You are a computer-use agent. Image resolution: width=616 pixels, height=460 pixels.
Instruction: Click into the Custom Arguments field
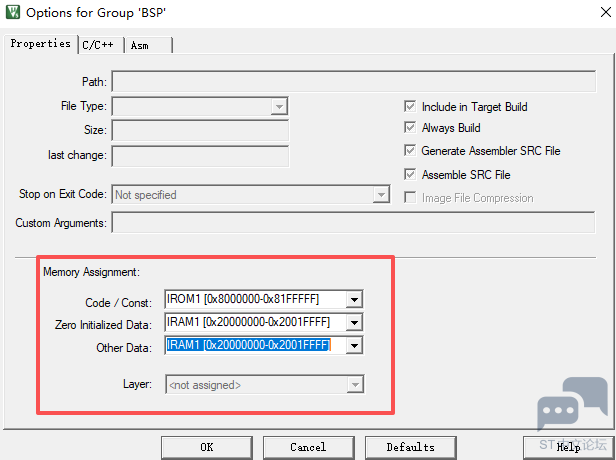[362, 223]
